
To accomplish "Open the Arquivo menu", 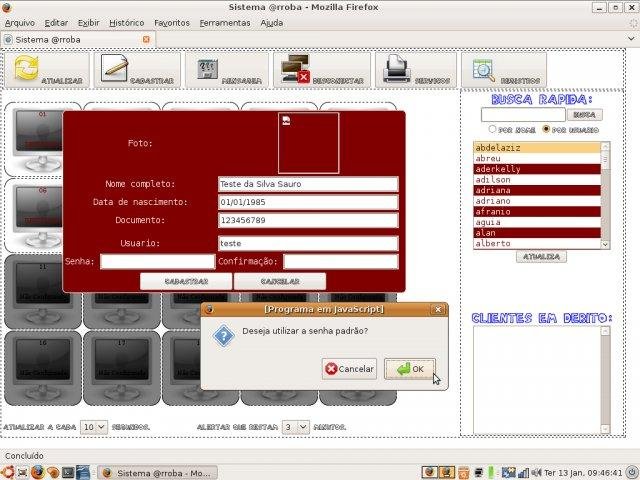I will (x=20, y=23).
